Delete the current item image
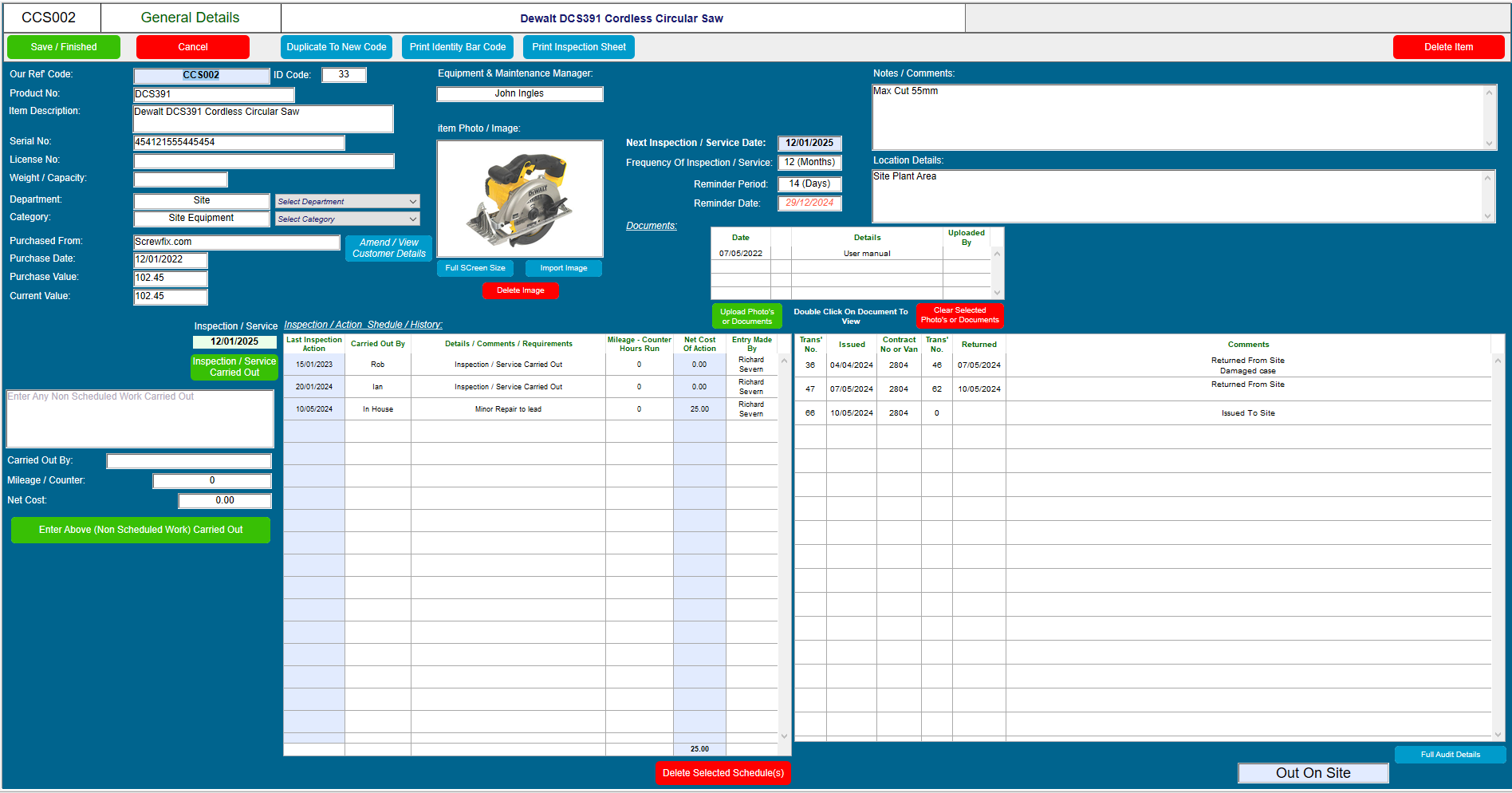1512x793 pixels. 521,290
